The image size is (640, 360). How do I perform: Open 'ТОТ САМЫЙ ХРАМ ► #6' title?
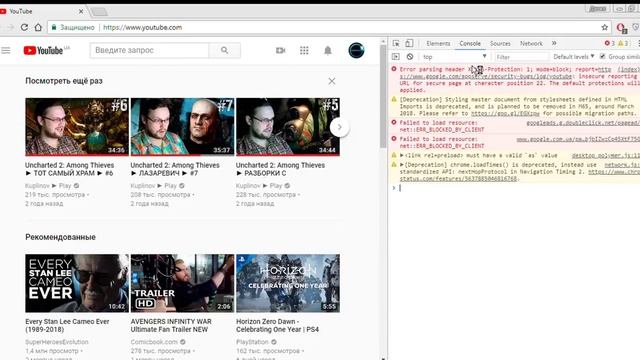pyautogui.click(x=69, y=169)
